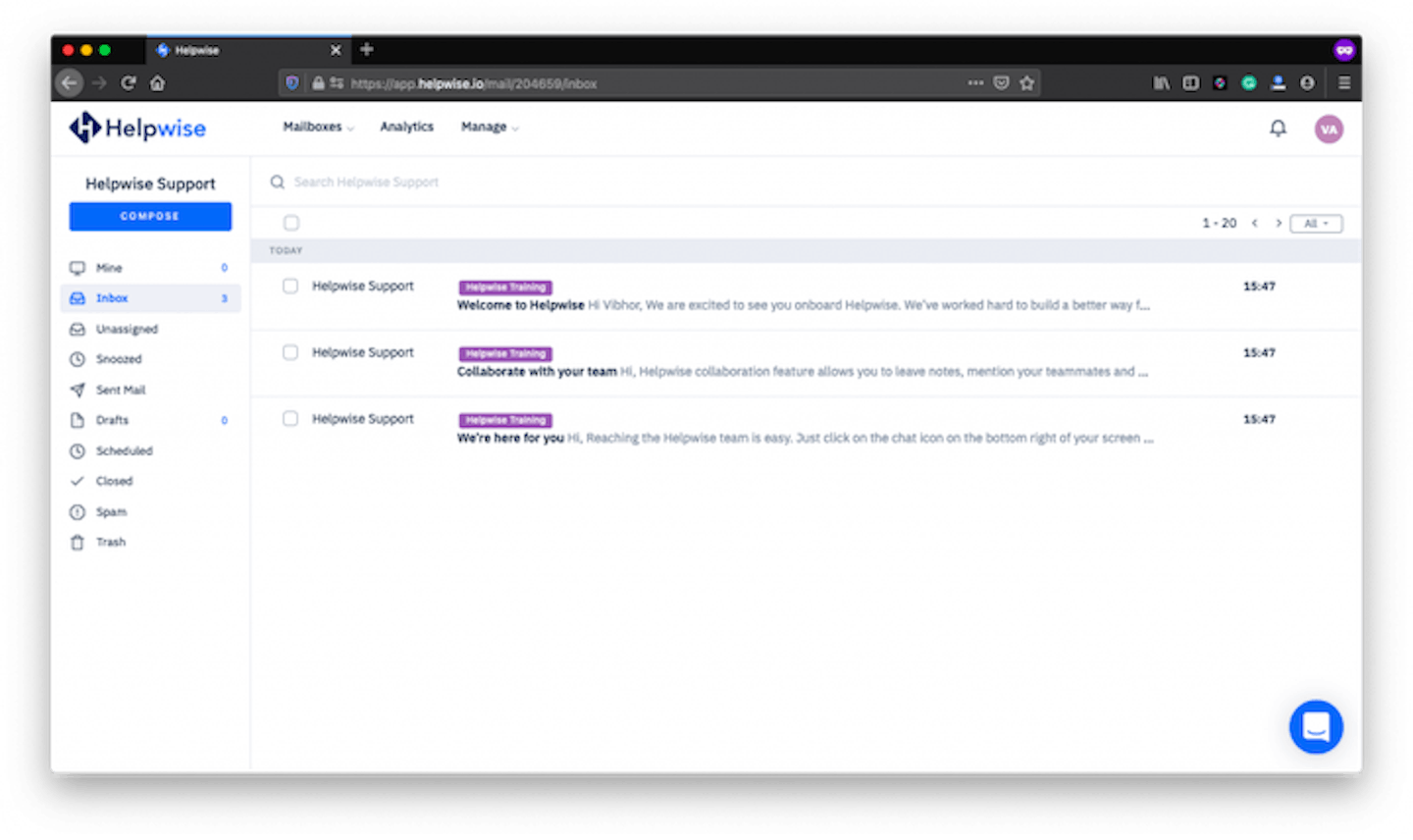Click the 1 - 20 pagination count

1219,224
